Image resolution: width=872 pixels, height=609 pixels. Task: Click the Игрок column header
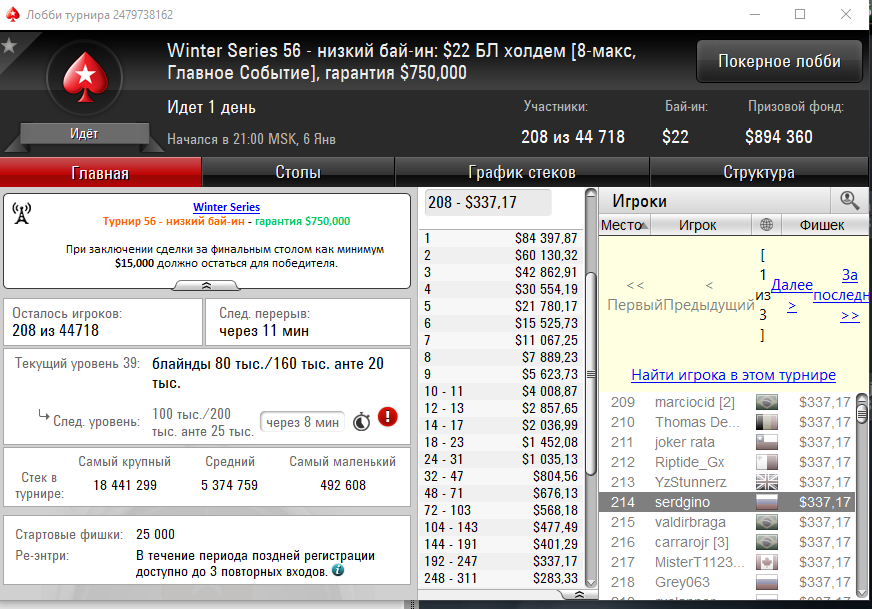coord(700,225)
